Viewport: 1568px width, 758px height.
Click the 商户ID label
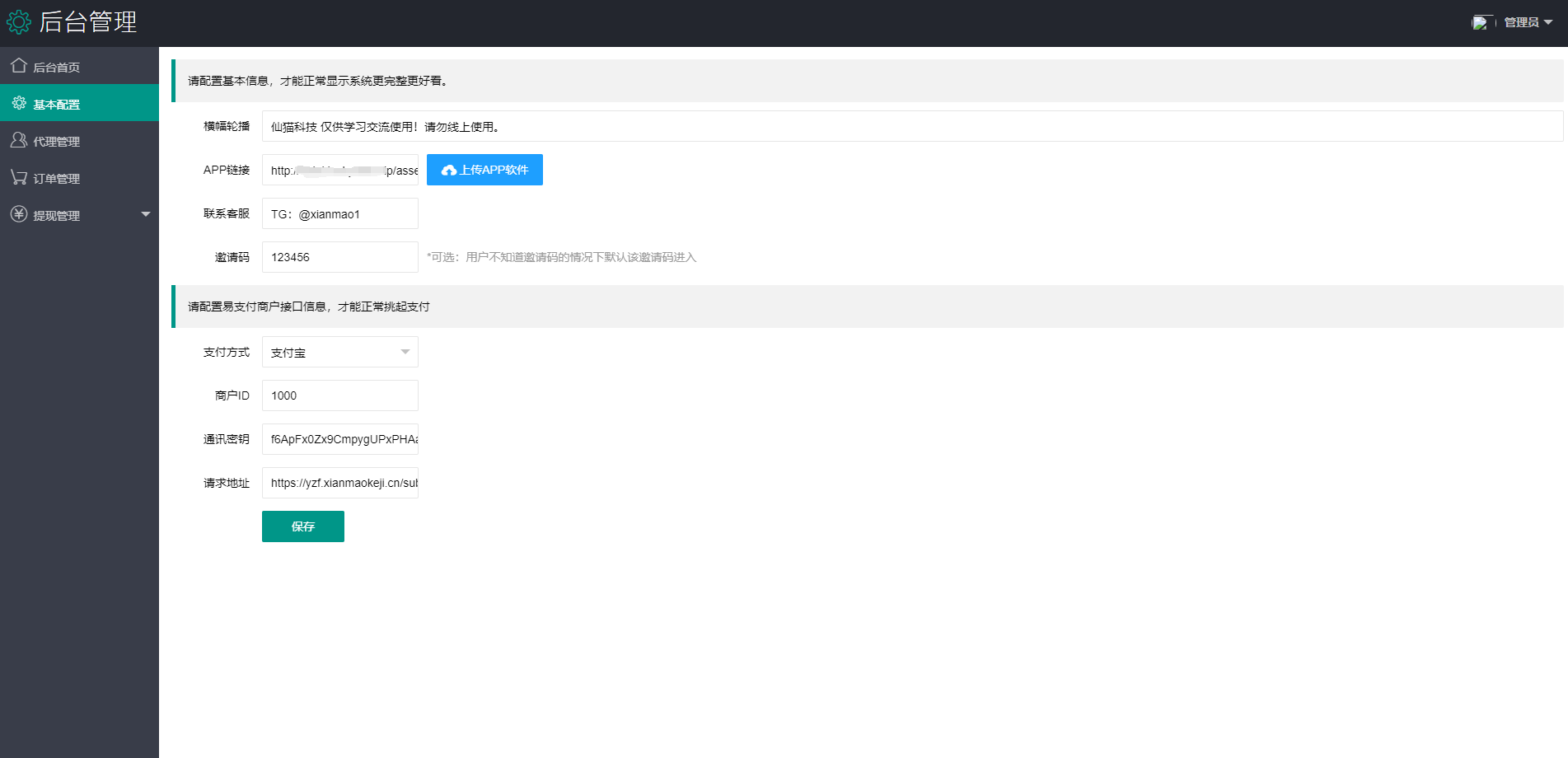(x=232, y=395)
